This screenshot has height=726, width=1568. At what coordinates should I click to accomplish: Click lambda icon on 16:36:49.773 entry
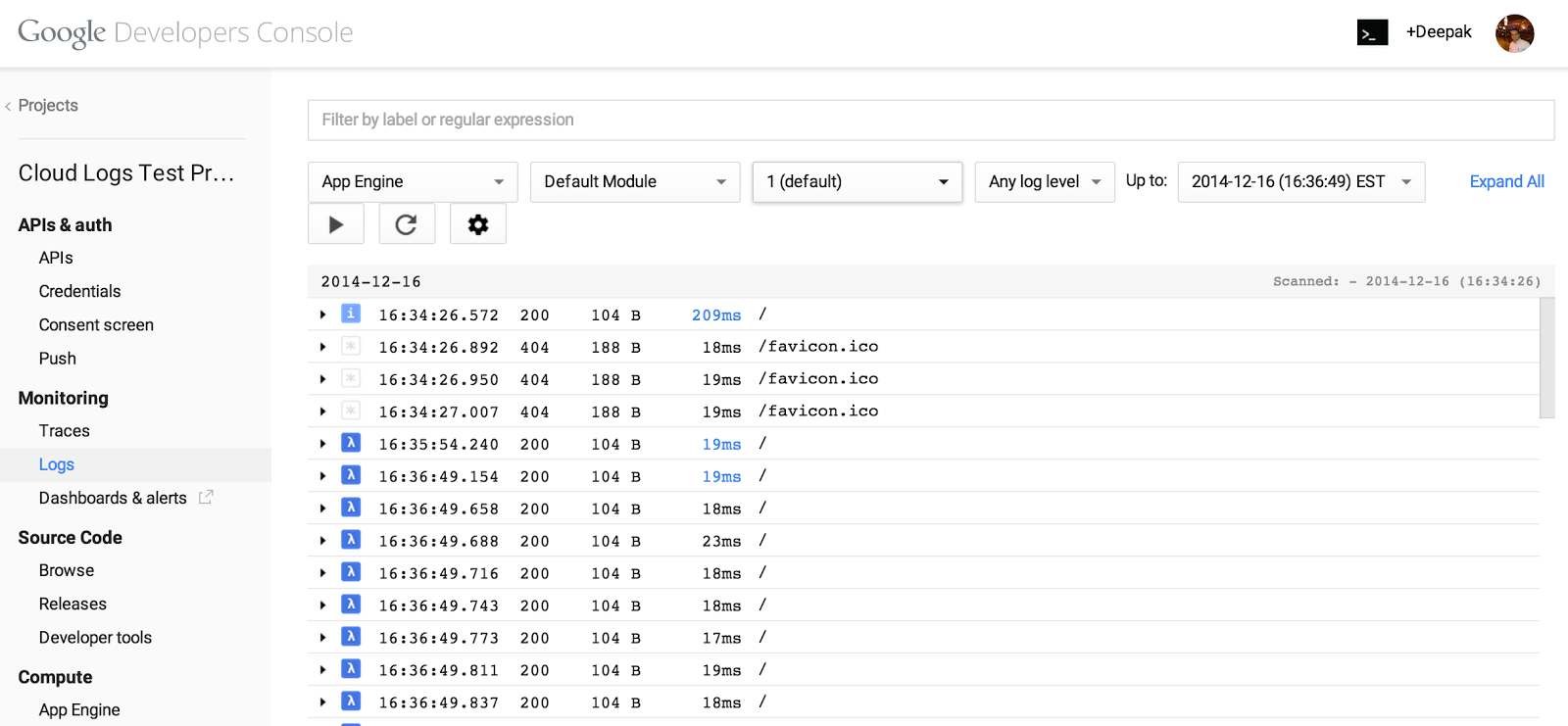click(351, 637)
